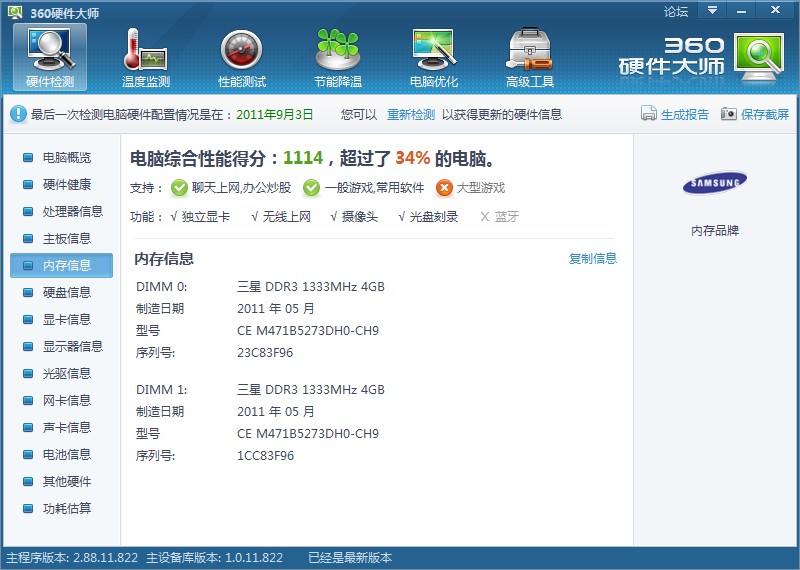Click the 蓝牙 unsupported feature label
The width and height of the screenshot is (800, 570).
tap(507, 217)
